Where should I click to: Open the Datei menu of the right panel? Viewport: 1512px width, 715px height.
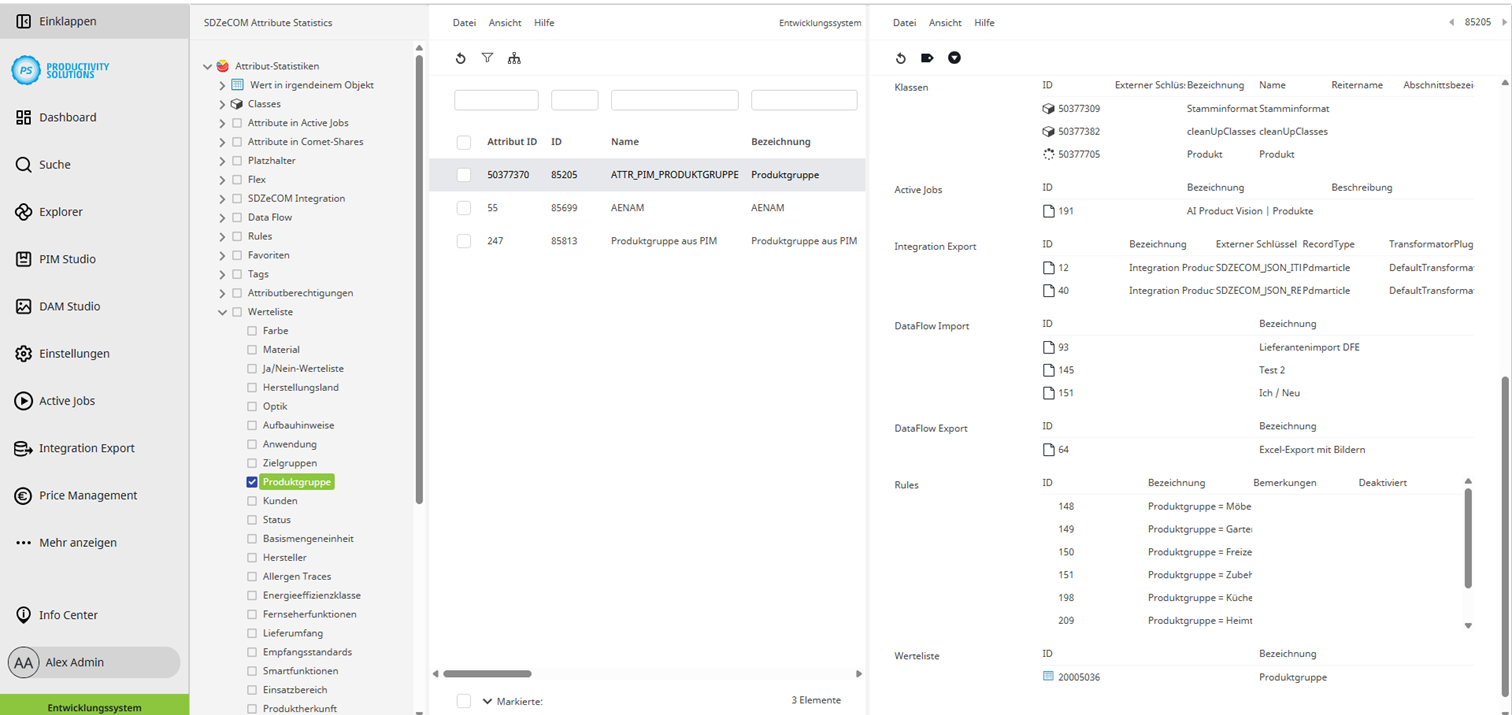click(904, 22)
